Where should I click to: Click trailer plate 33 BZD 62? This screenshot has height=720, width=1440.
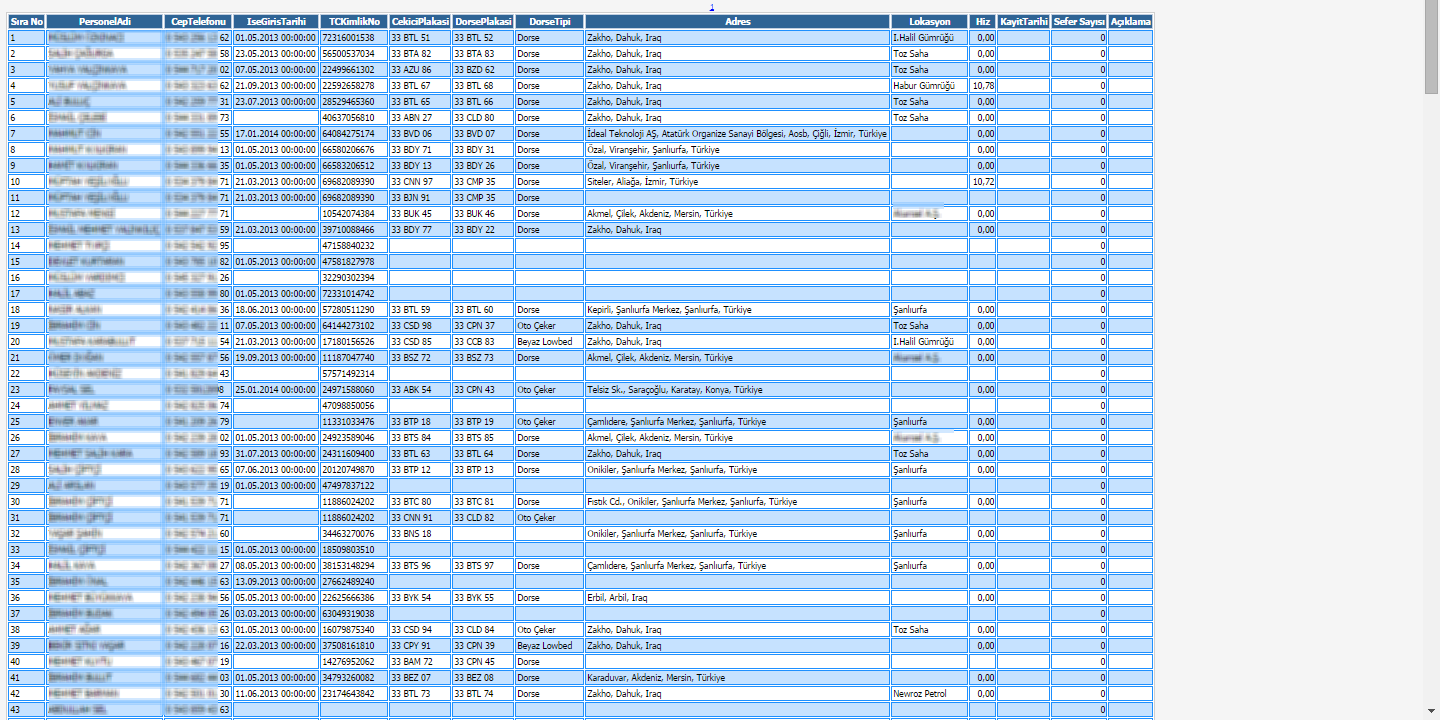pos(483,70)
